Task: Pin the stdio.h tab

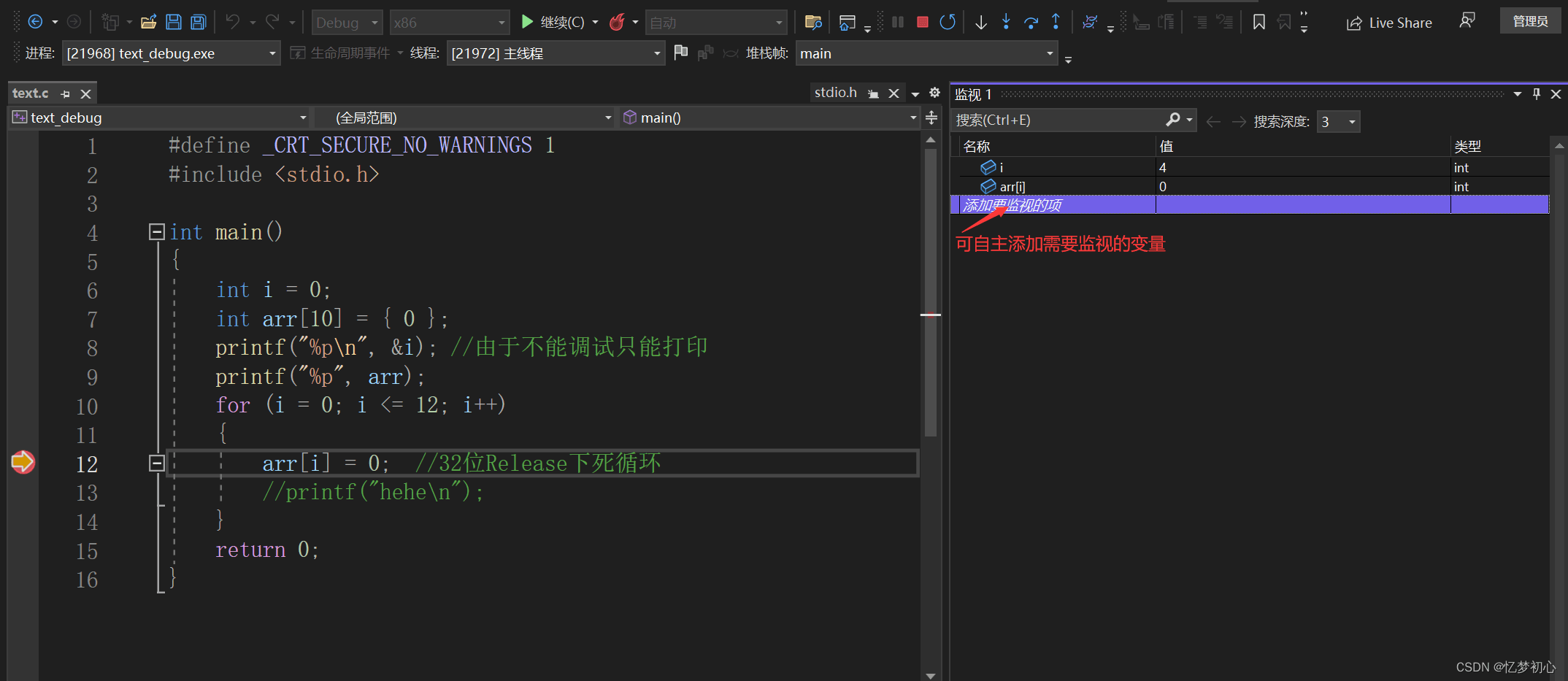Action: tap(873, 93)
